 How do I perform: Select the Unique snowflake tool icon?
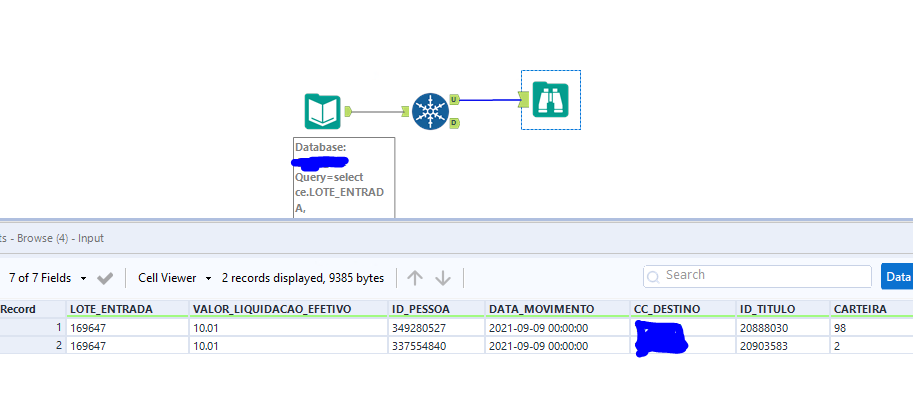click(x=430, y=111)
